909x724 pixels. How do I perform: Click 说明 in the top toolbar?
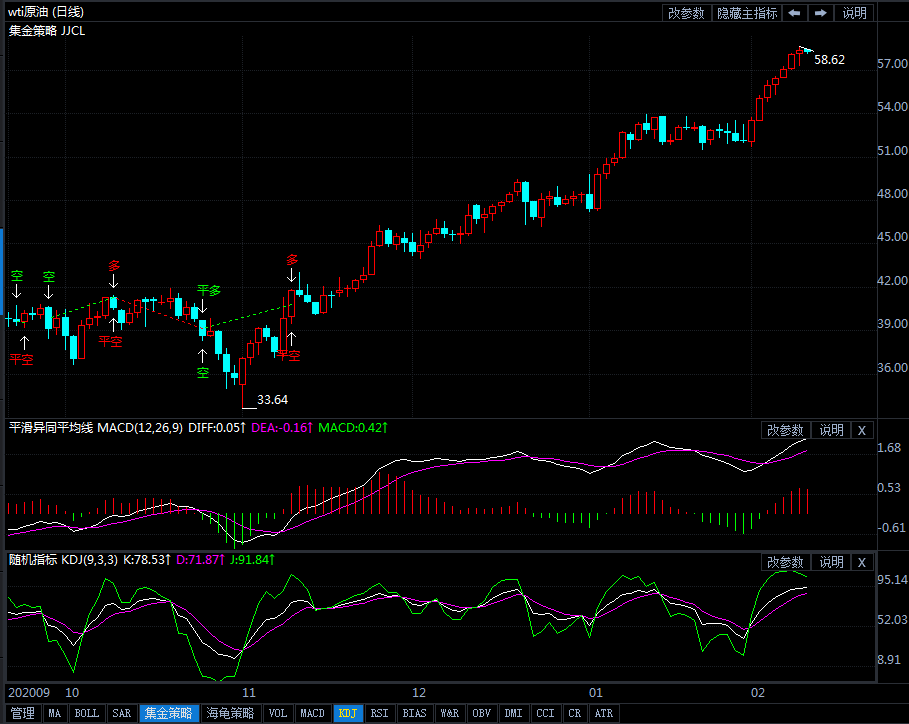coord(854,13)
